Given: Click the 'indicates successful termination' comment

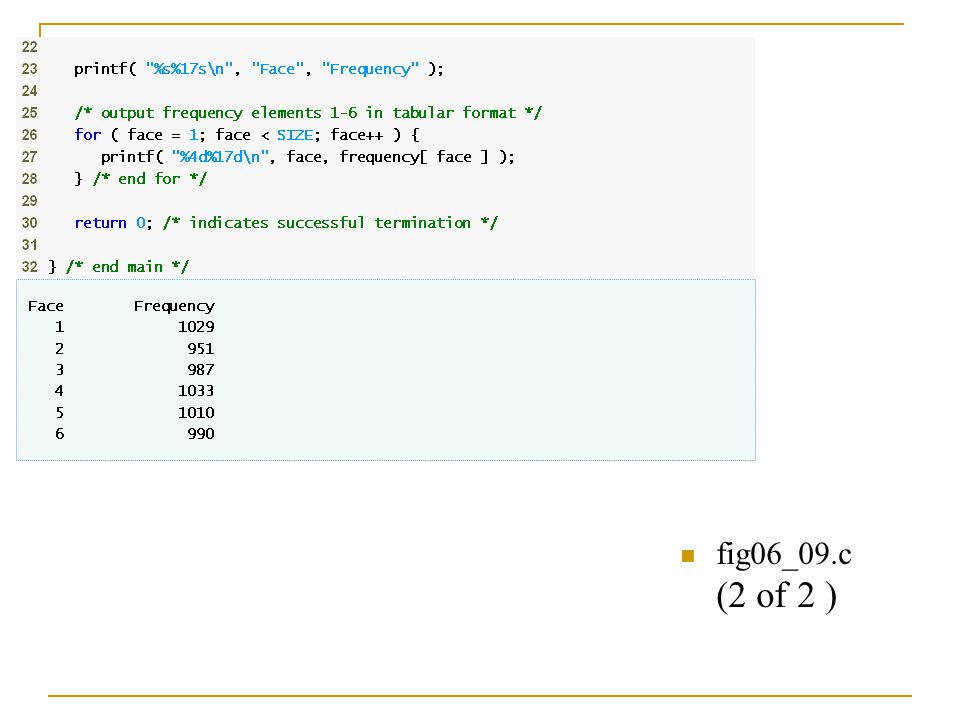Looking at the screenshot, I should 331,223.
